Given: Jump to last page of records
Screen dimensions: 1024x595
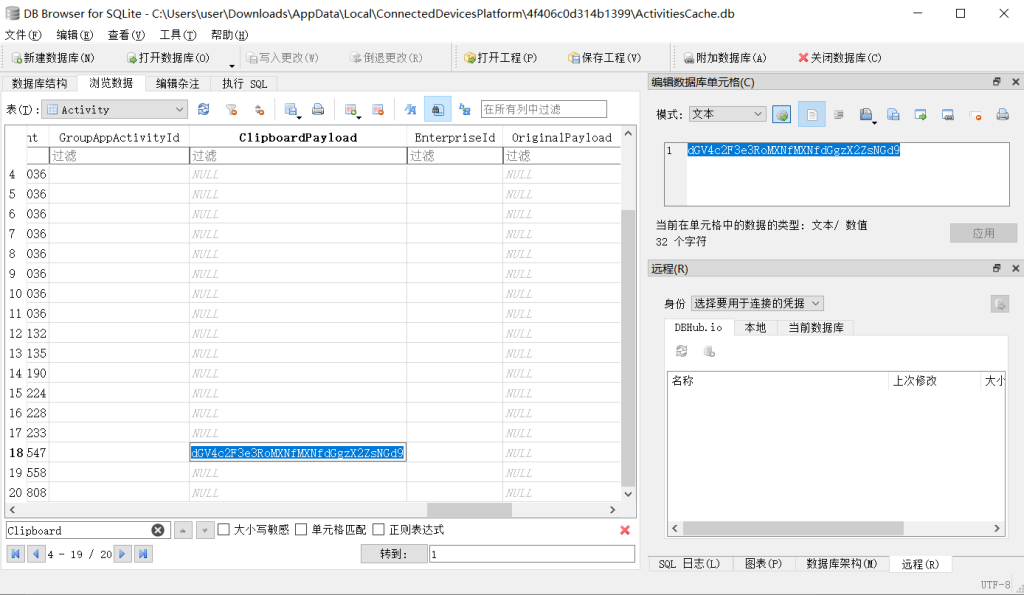Looking at the screenshot, I should click(x=143, y=553).
